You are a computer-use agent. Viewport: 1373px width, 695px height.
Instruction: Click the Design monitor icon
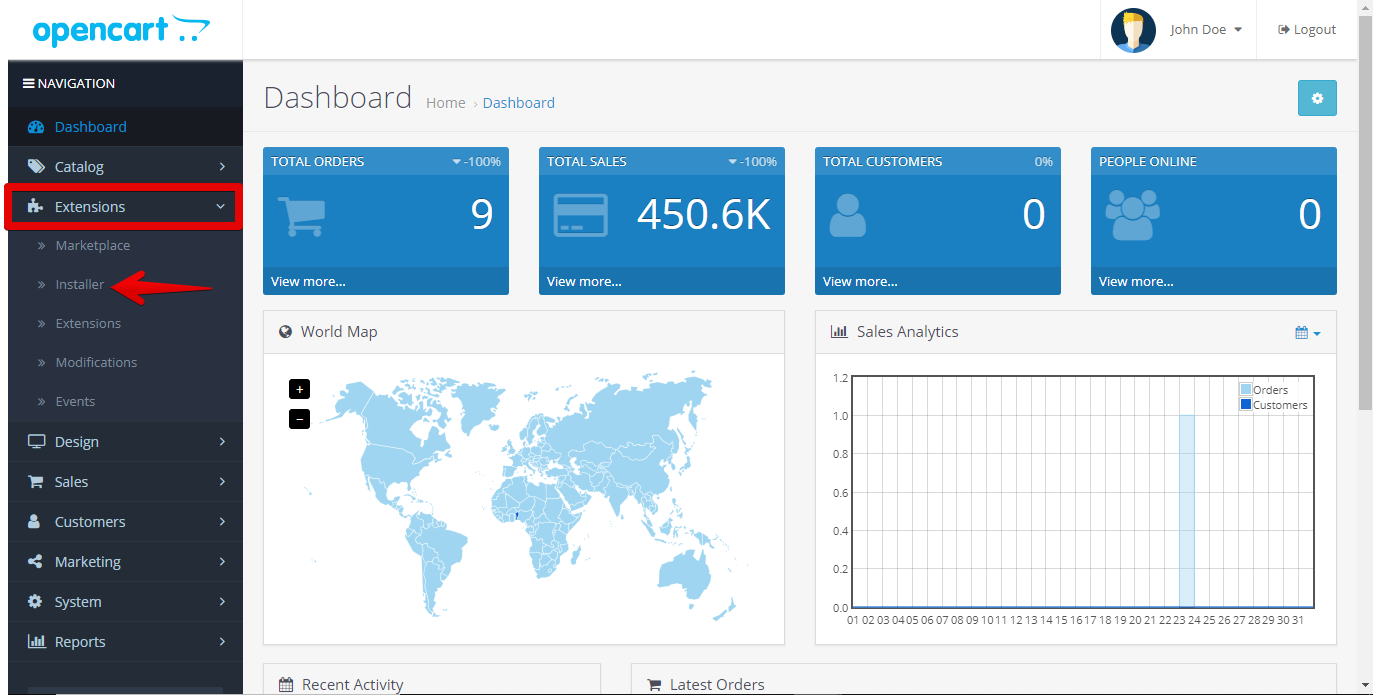pos(36,442)
